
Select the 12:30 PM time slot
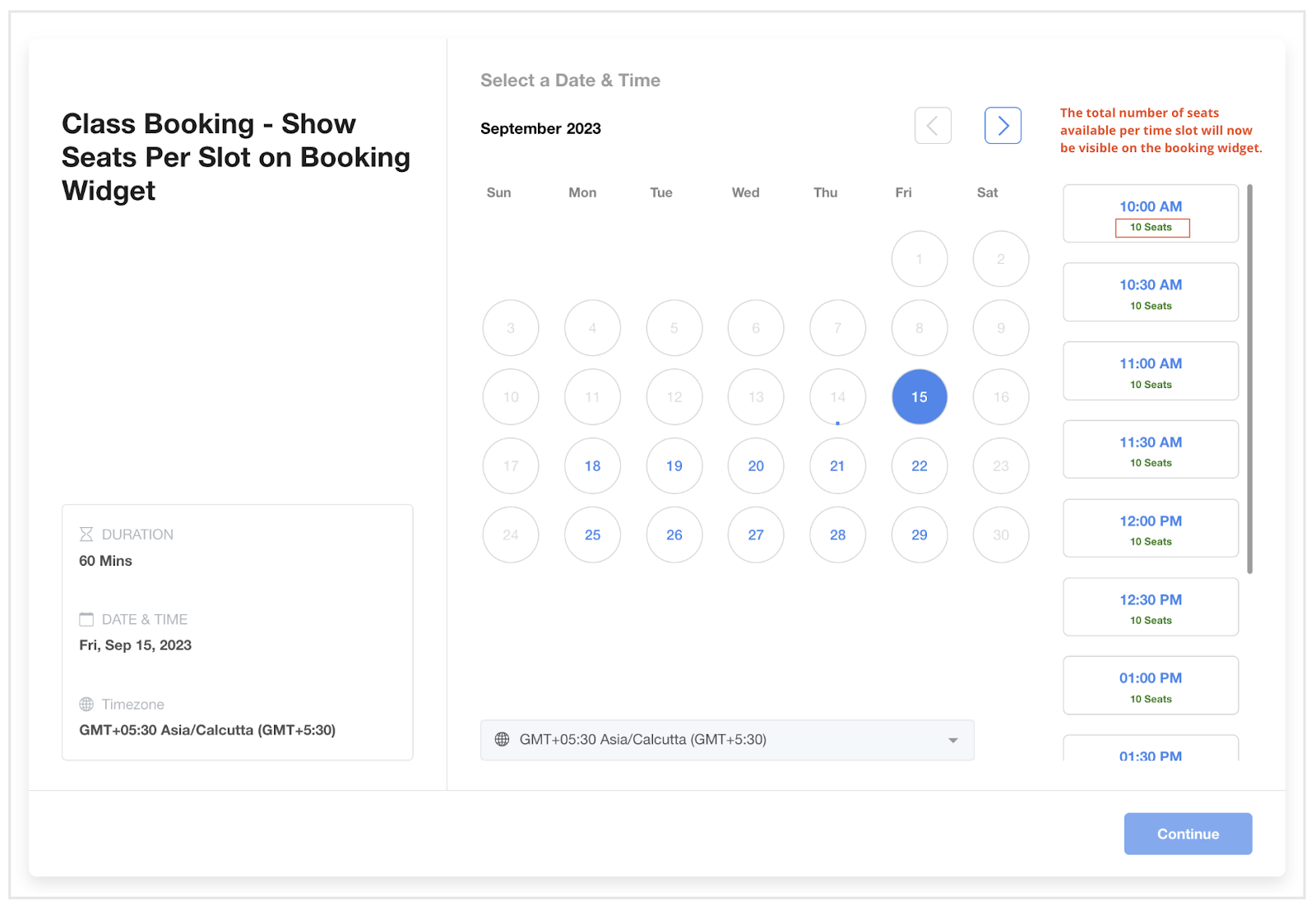tap(1150, 607)
